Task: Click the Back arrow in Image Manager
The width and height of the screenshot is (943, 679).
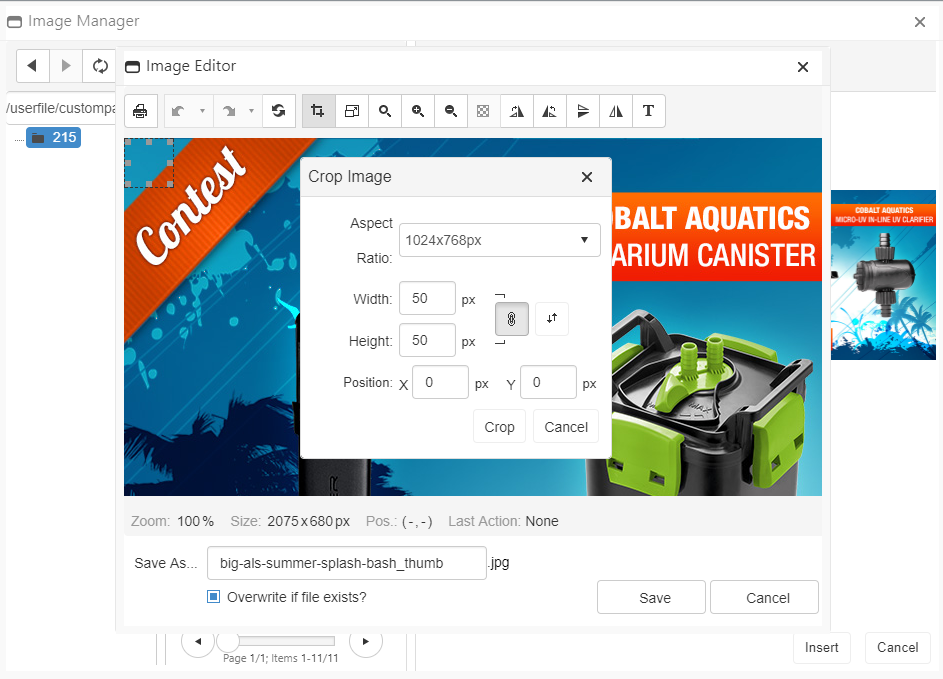Action: [x=32, y=66]
